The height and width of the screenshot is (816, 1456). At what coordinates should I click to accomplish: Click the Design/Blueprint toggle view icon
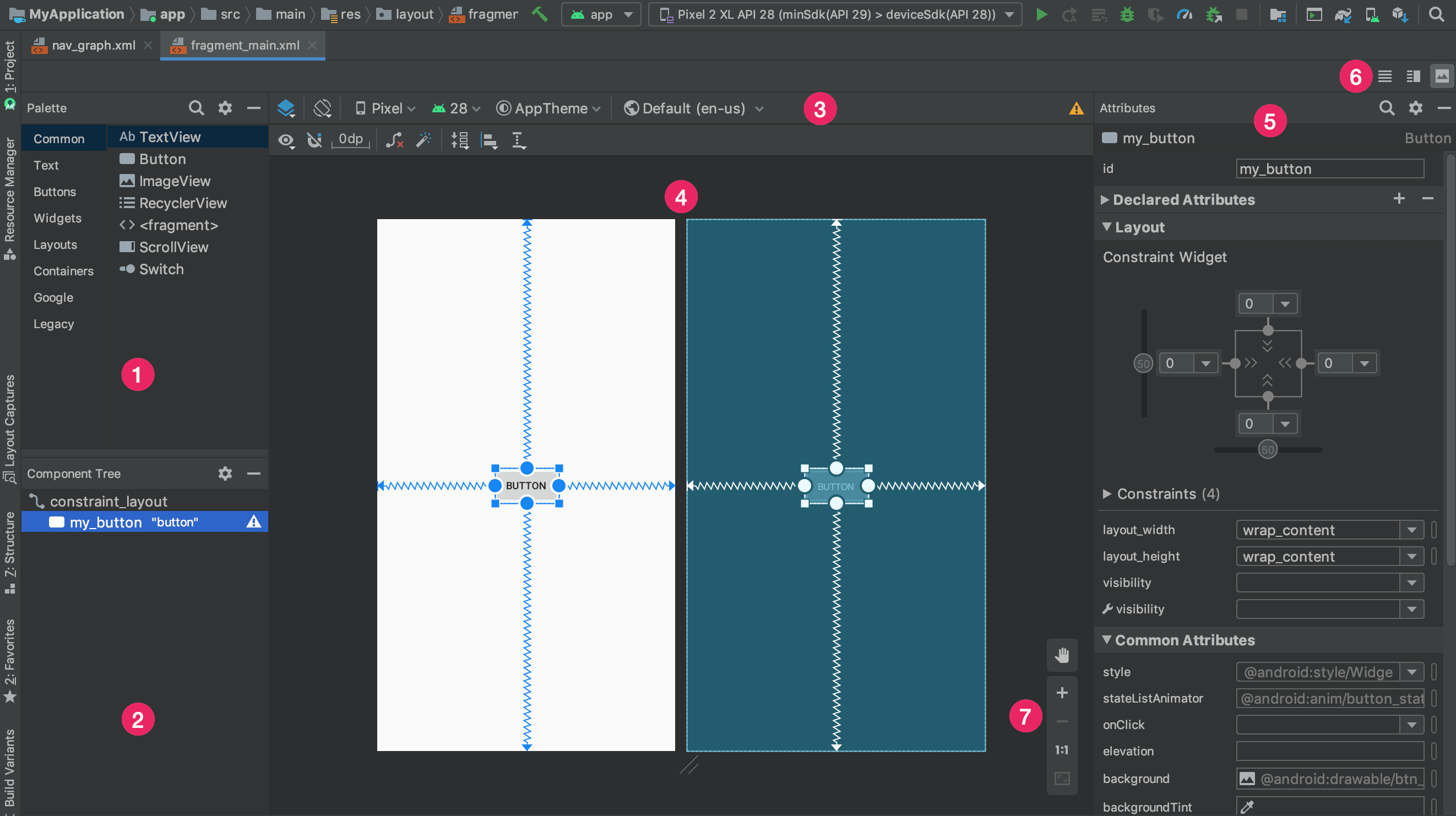coord(287,108)
